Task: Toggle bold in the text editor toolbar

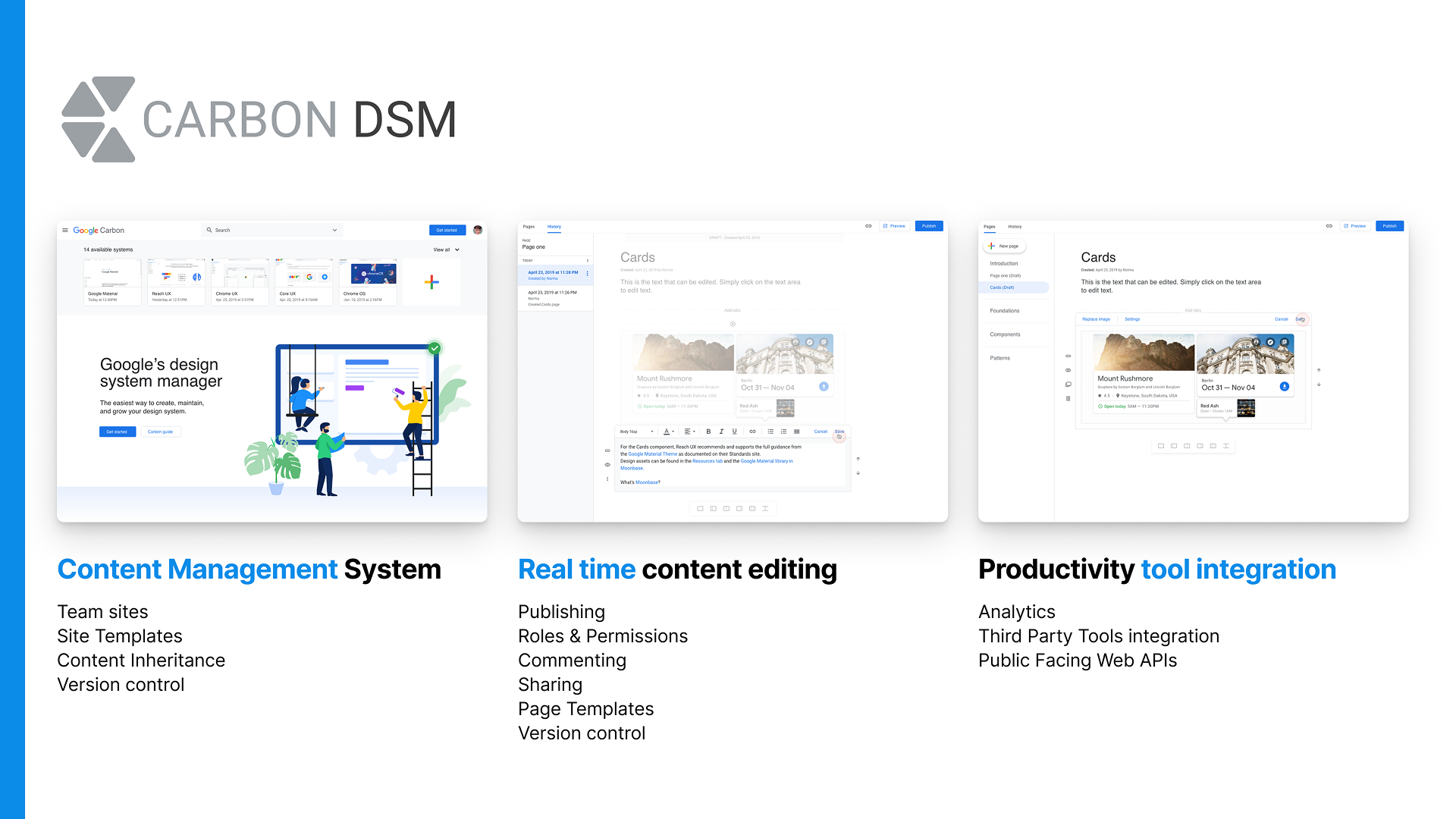Action: tap(708, 431)
